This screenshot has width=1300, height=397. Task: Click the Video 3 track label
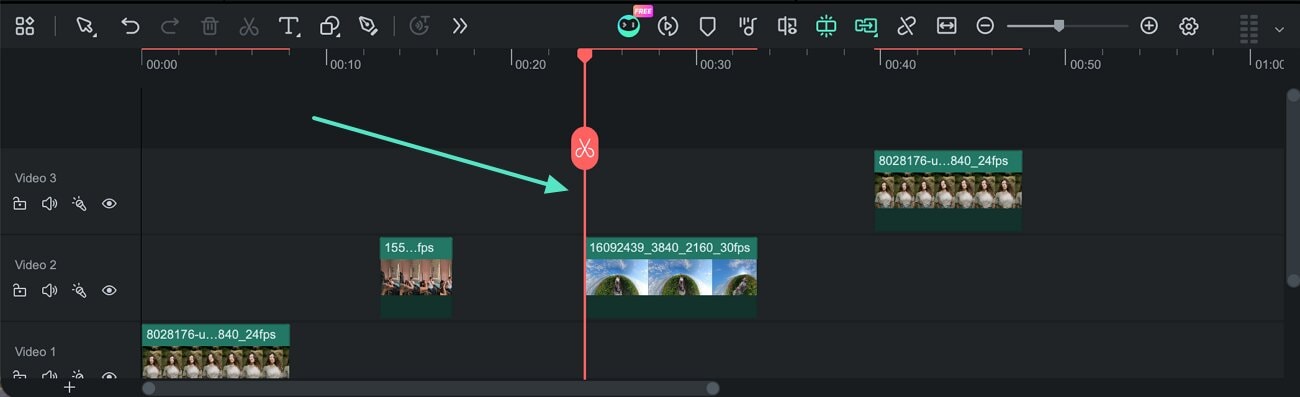pyautogui.click(x=35, y=178)
